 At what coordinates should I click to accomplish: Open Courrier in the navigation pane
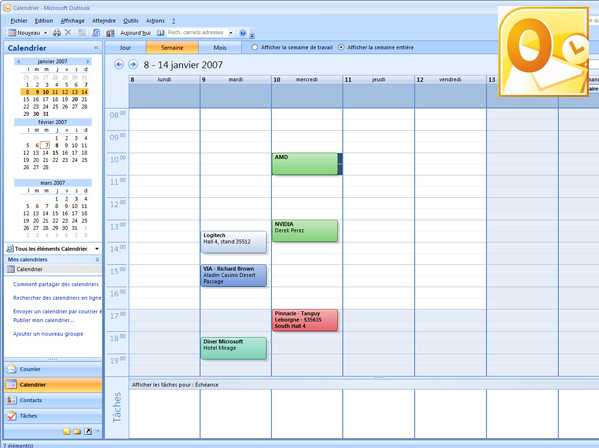point(53,369)
